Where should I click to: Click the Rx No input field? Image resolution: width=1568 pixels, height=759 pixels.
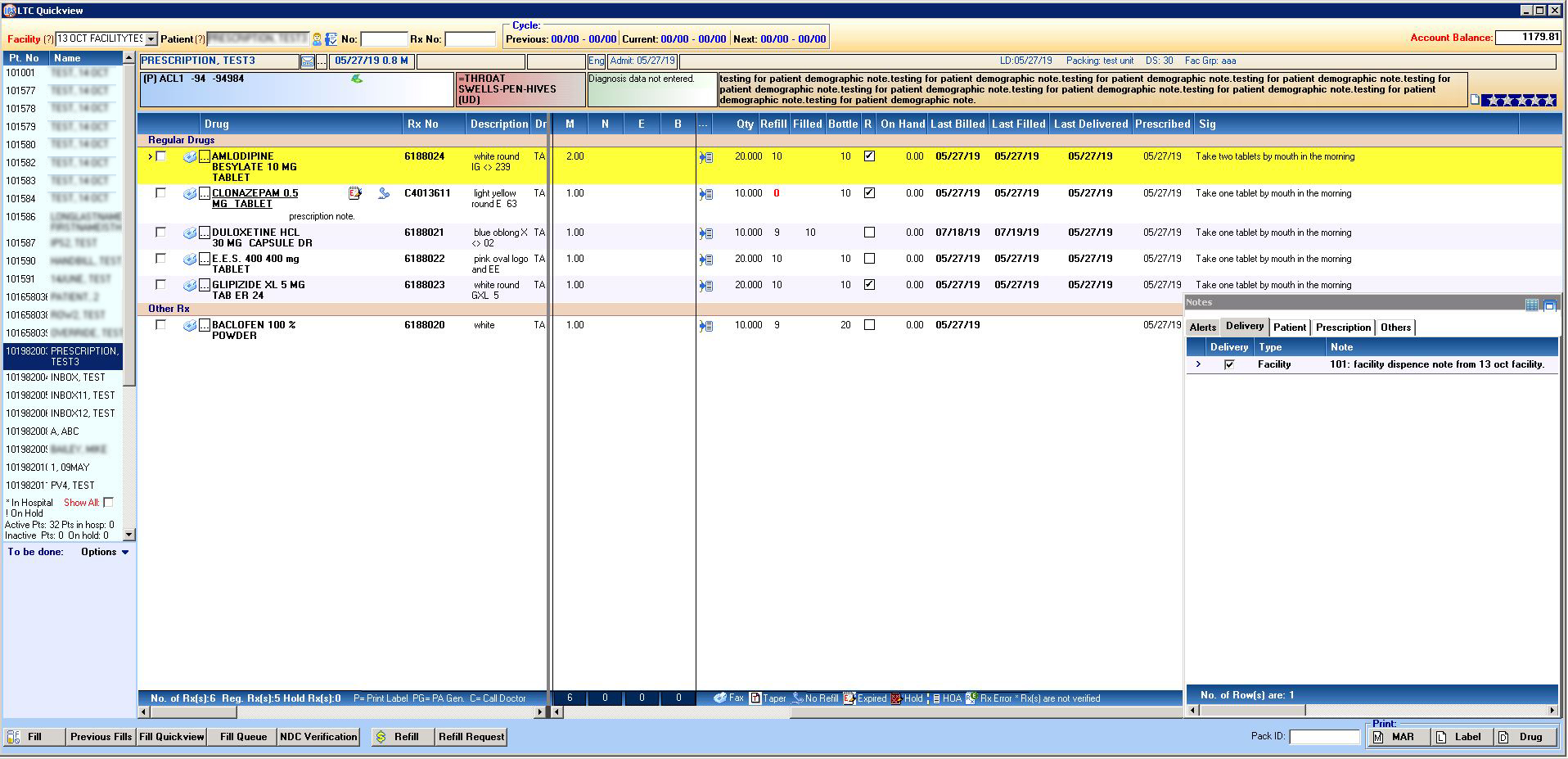471,39
